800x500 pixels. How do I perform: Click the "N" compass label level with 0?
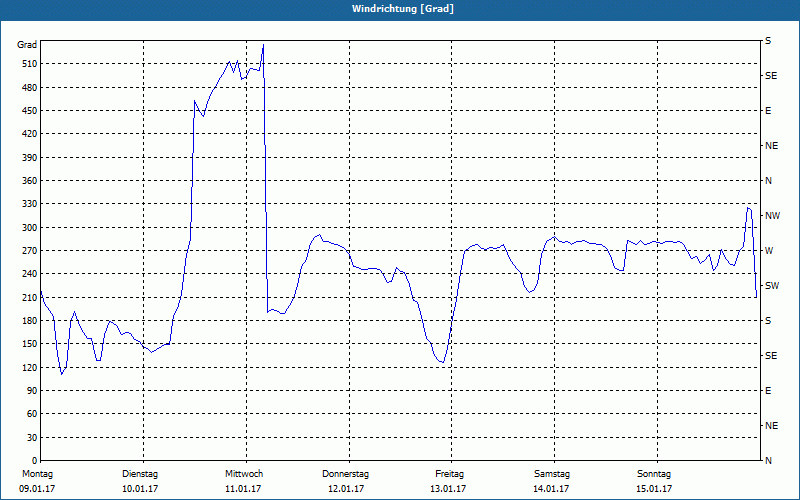tap(769, 461)
